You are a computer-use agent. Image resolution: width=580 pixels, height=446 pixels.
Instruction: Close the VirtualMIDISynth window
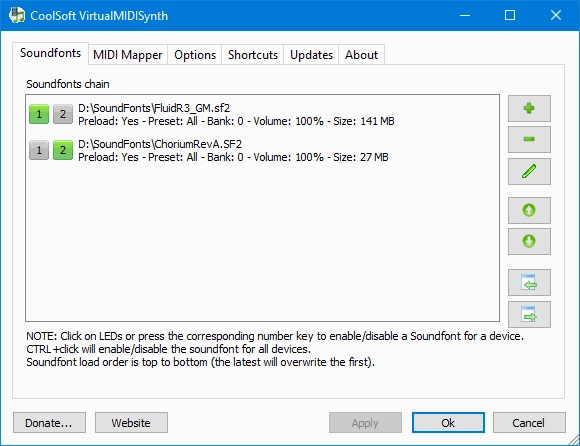pos(556,15)
